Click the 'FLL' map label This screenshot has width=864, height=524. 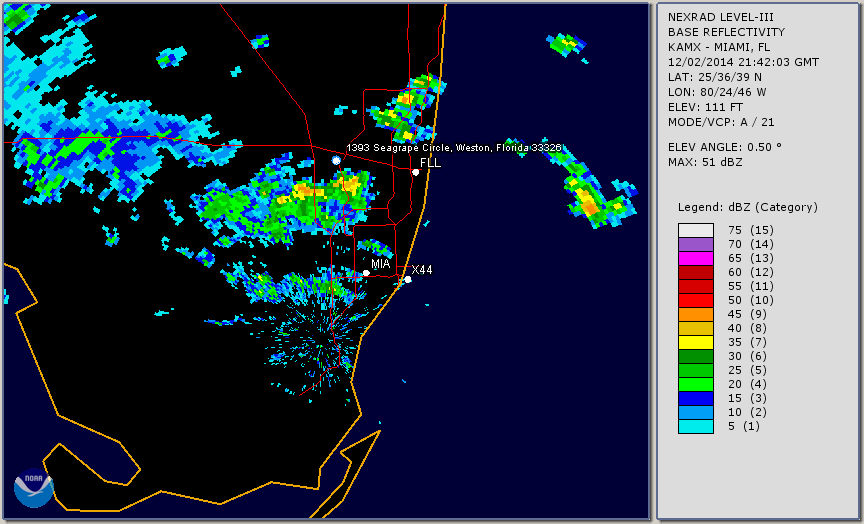(x=430, y=163)
